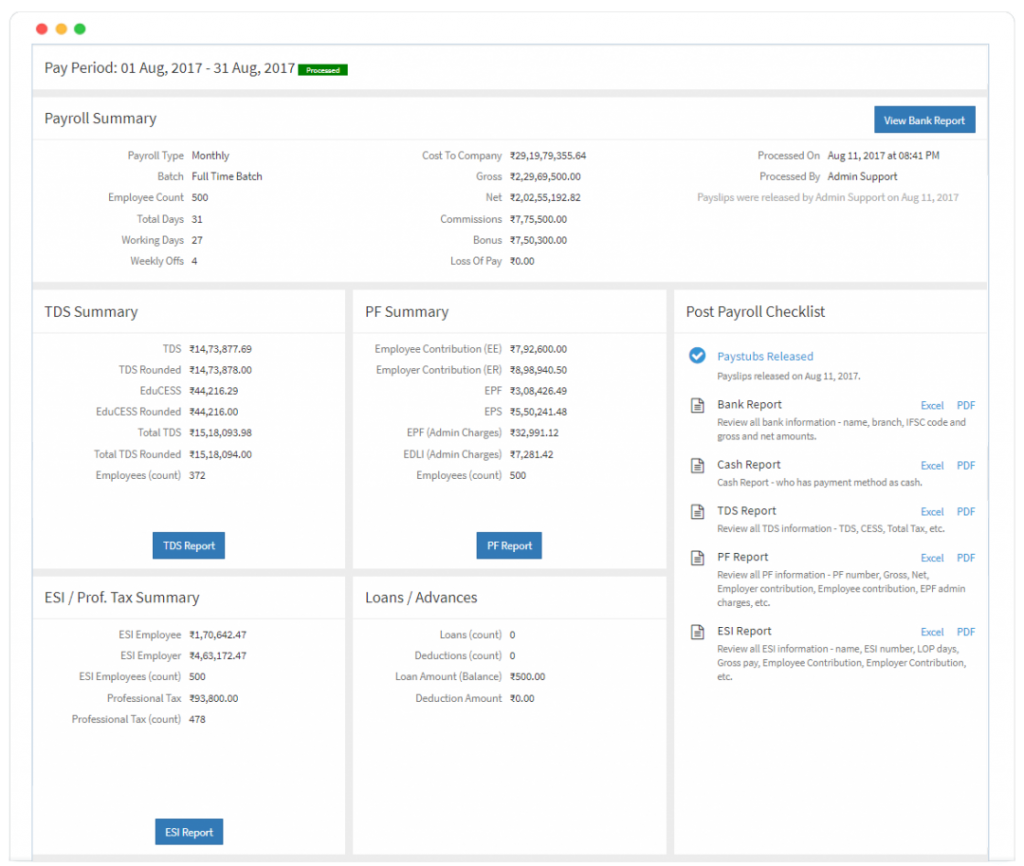Click the ESI Report document icon
Viewport: 1024px width, 866px height.
pos(696,631)
